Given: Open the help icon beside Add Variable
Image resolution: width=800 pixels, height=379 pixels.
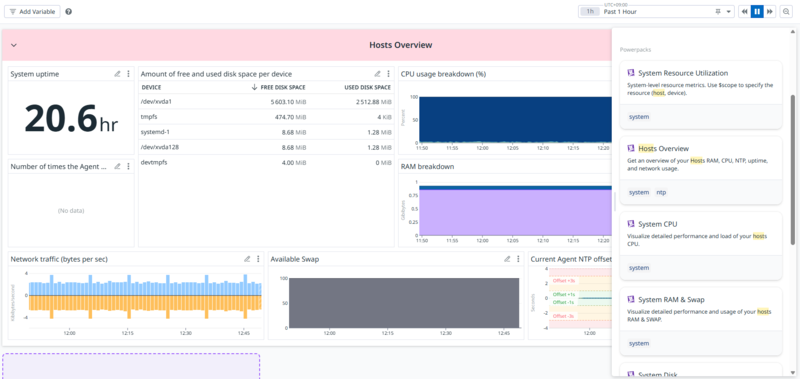Looking at the screenshot, I should pyautogui.click(x=69, y=11).
